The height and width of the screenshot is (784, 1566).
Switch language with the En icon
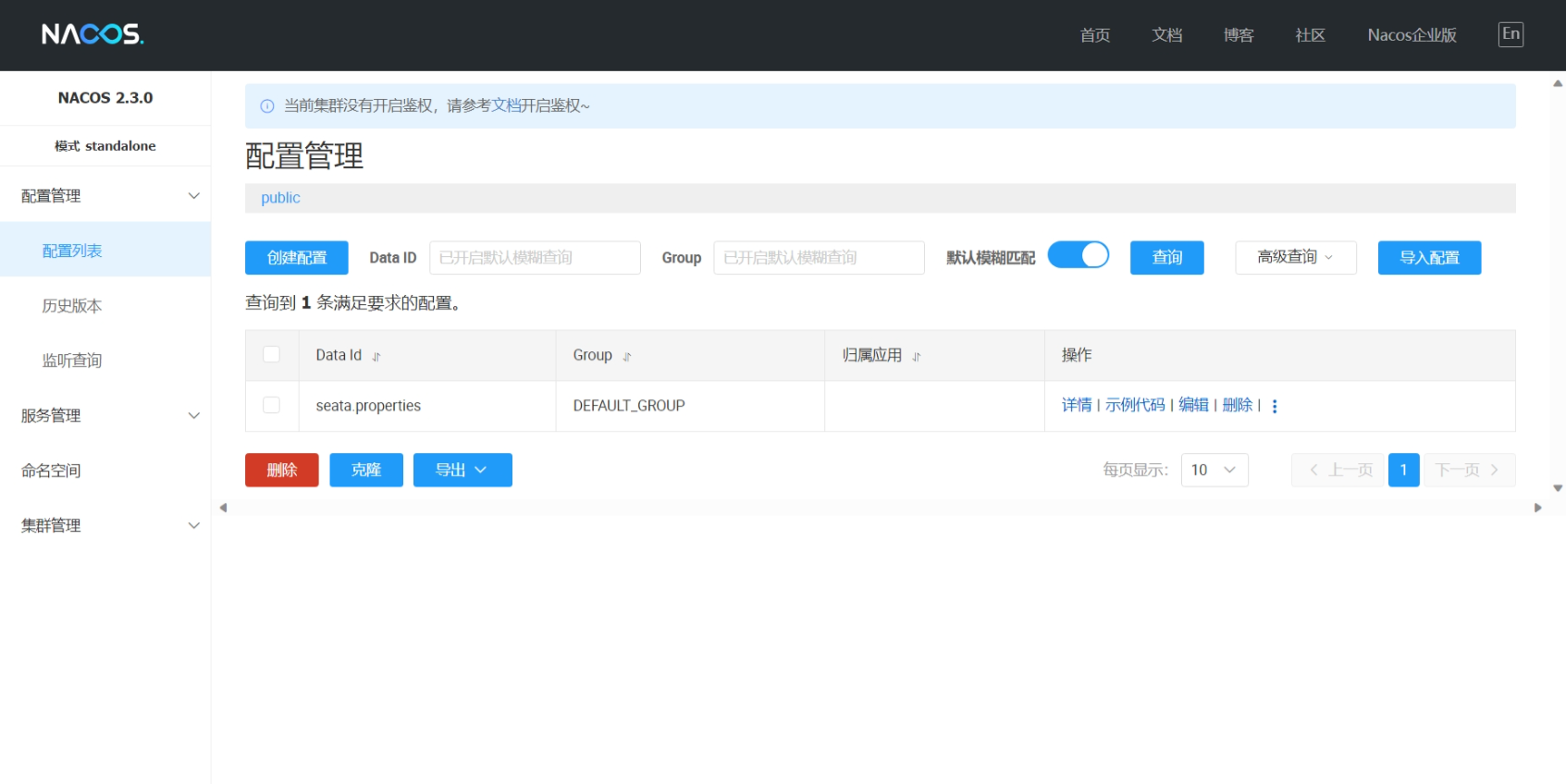(1511, 34)
